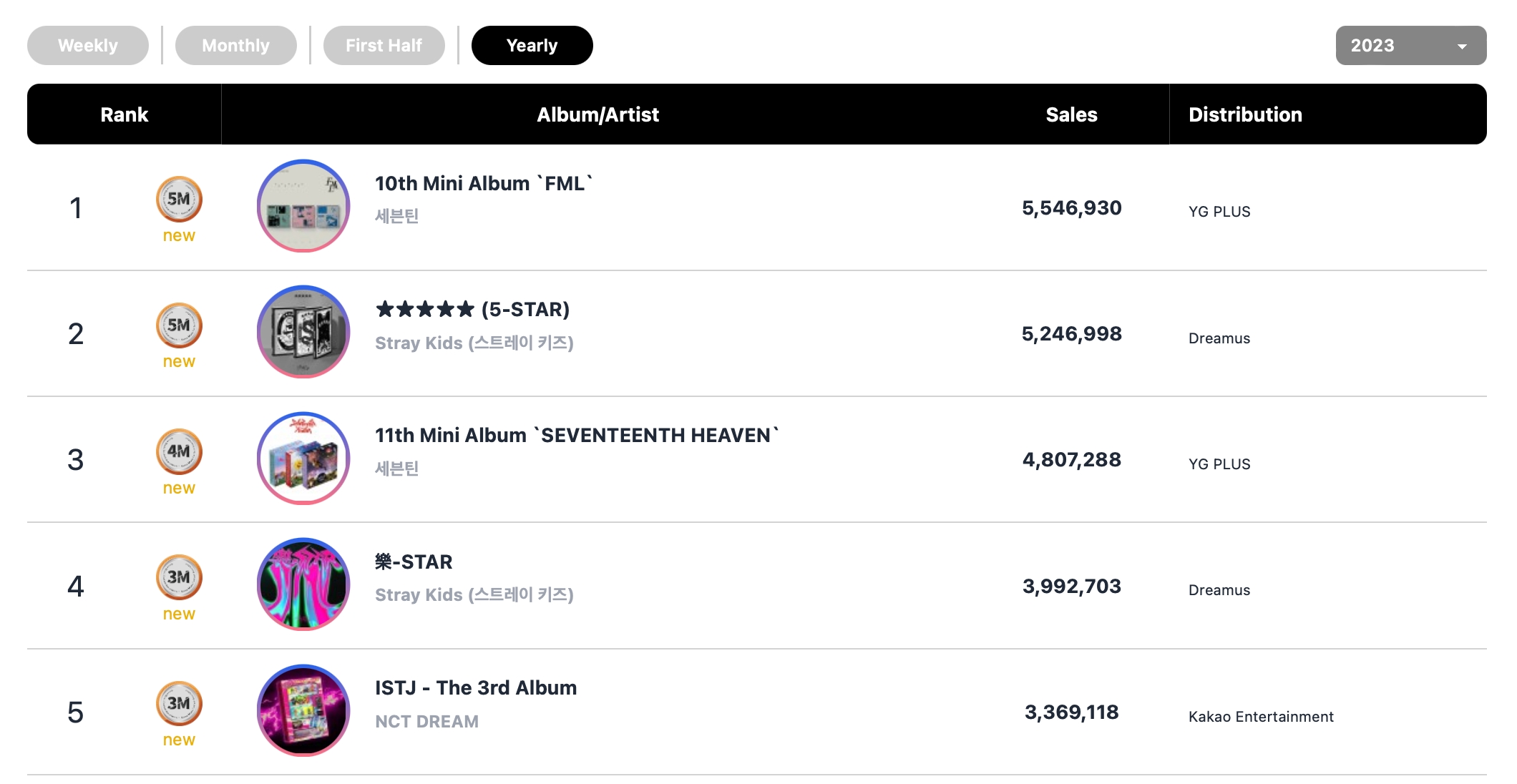Open the SEVENTEENTH HEAVEN album cover image
The height and width of the screenshot is (784, 1517).
[303, 458]
